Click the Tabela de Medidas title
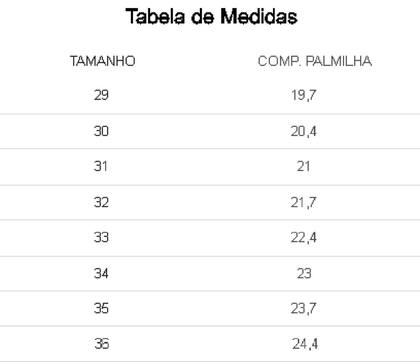Screen dimensions: 420x362 point(211,16)
